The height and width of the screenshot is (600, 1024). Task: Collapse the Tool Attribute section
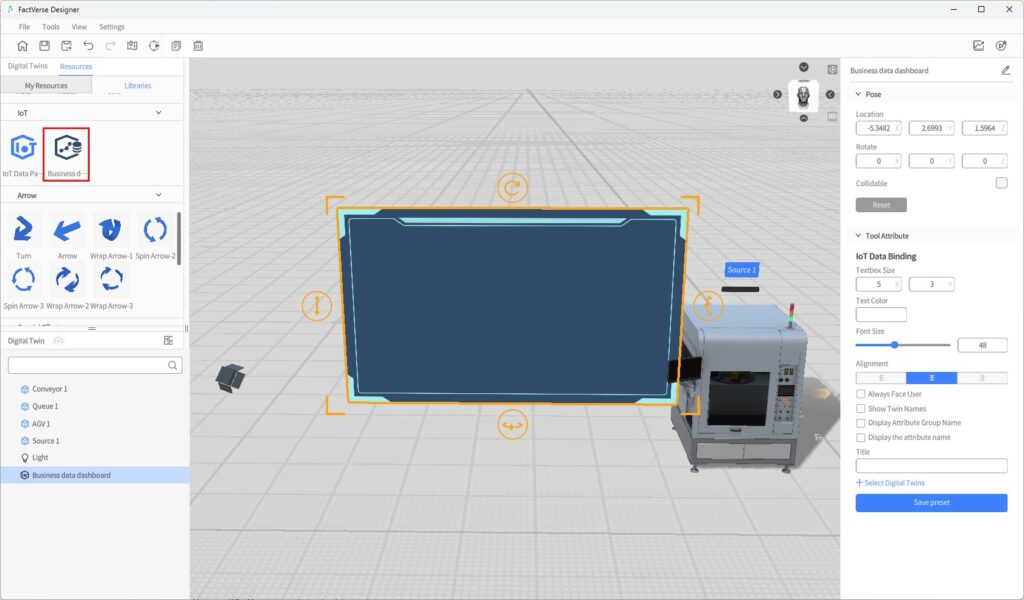[x=858, y=236]
